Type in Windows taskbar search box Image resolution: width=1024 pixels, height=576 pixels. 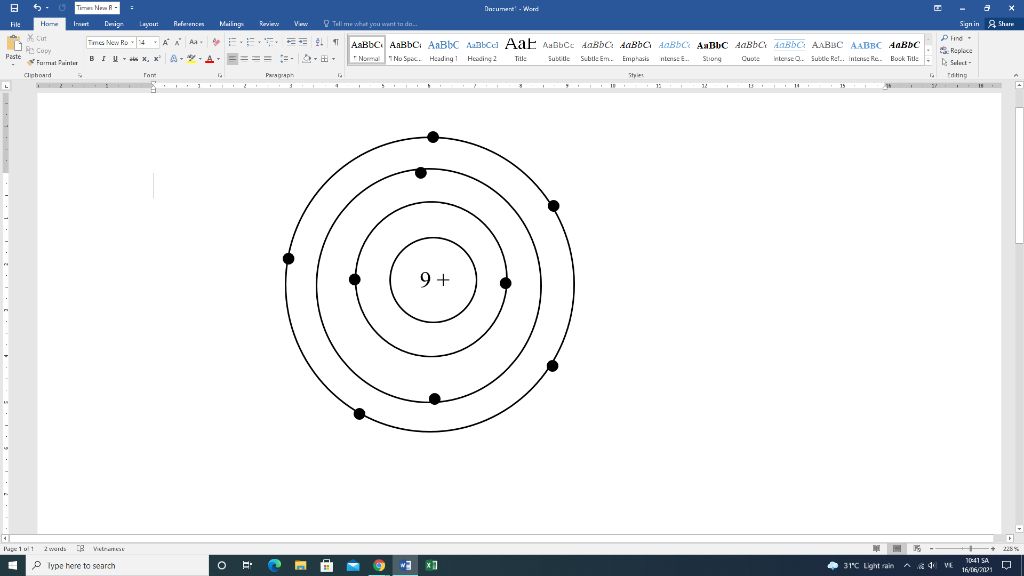(118, 566)
